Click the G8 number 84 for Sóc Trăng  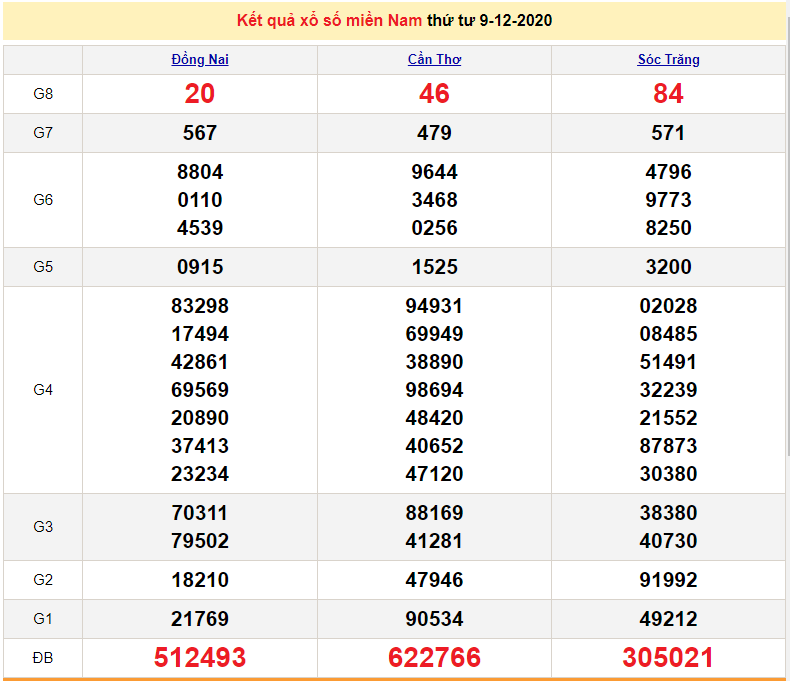668,94
